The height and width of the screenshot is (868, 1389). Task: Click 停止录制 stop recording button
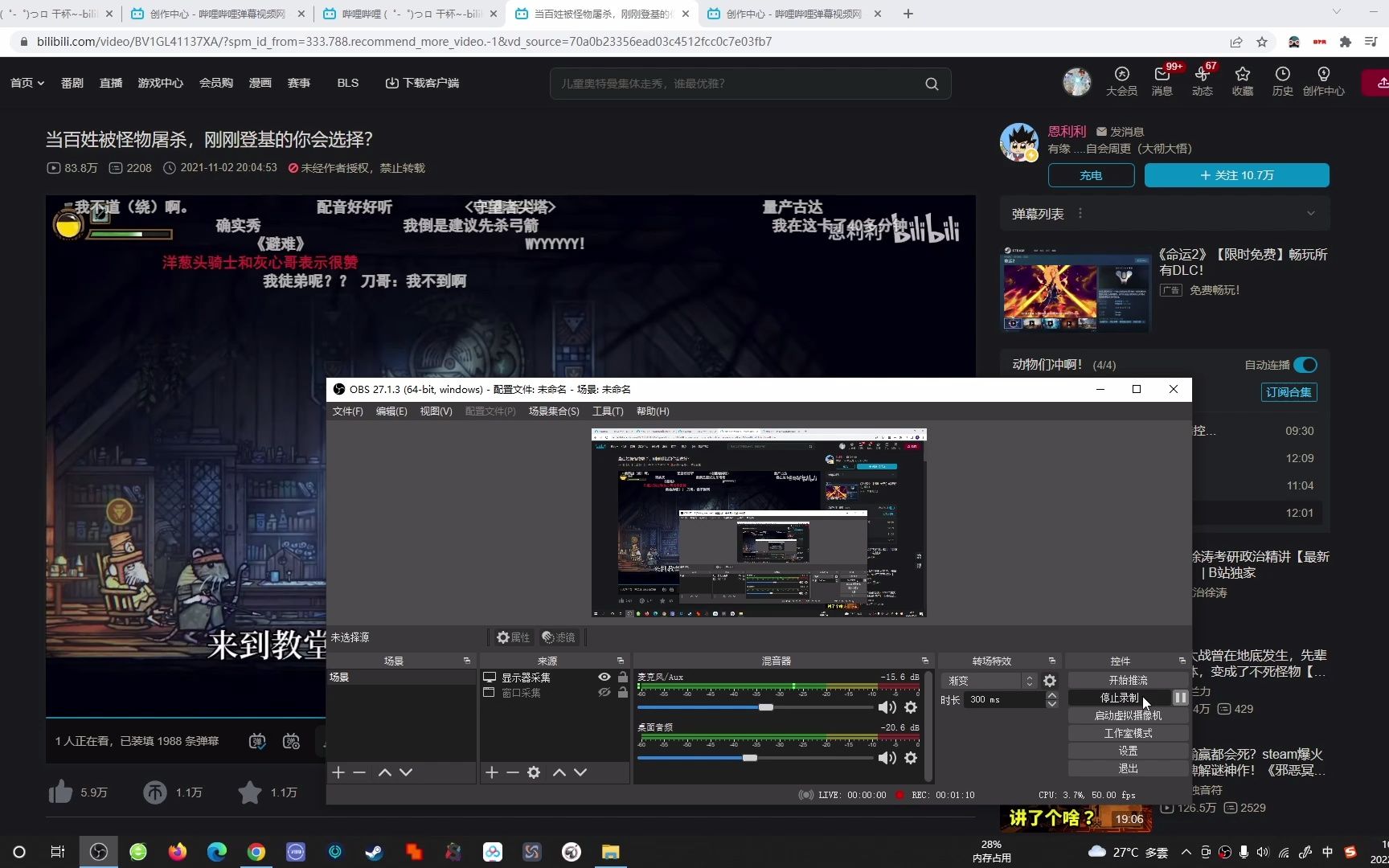(x=1119, y=698)
